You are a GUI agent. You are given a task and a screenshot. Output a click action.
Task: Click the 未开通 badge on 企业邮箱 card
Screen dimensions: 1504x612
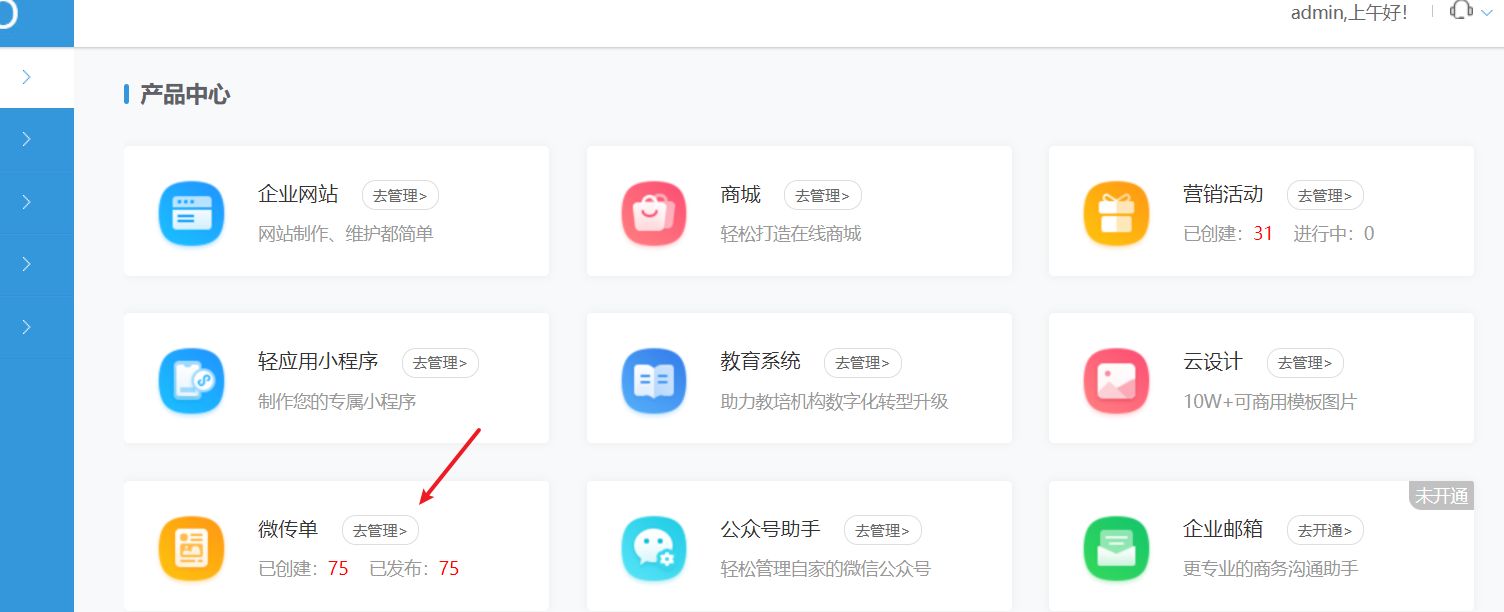1441,494
